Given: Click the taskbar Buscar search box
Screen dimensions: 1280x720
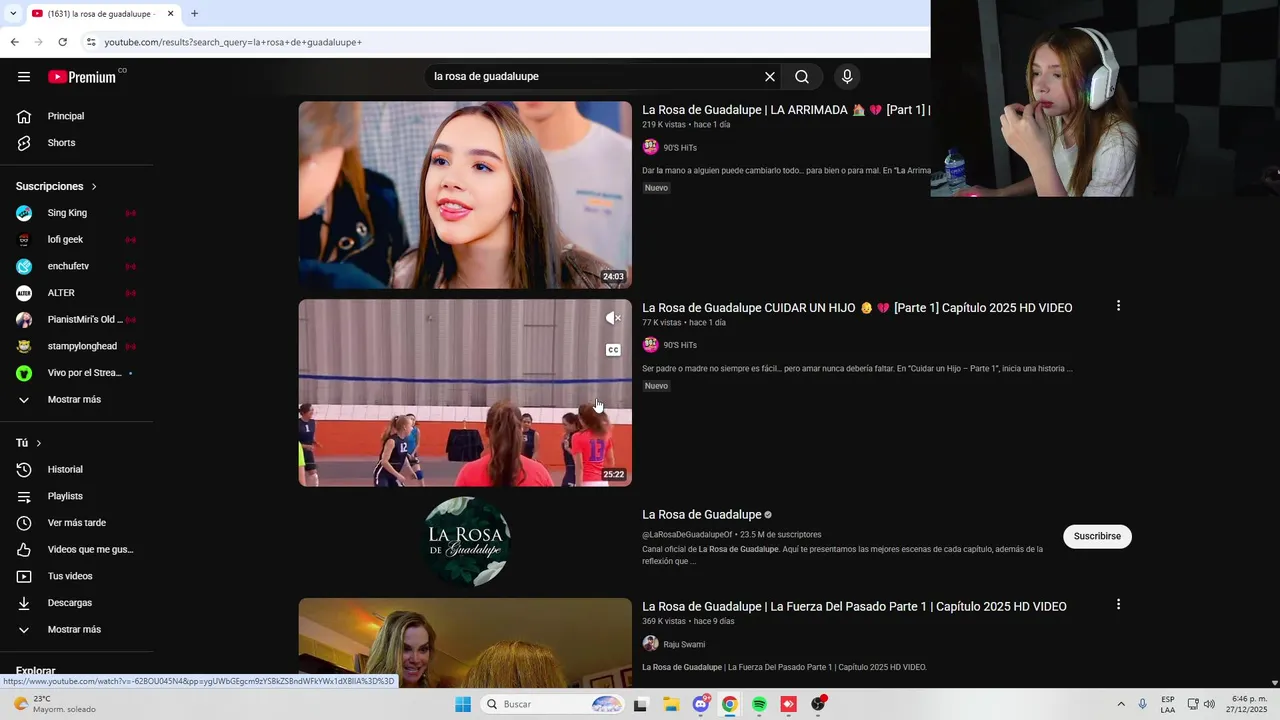Looking at the screenshot, I should (553, 704).
